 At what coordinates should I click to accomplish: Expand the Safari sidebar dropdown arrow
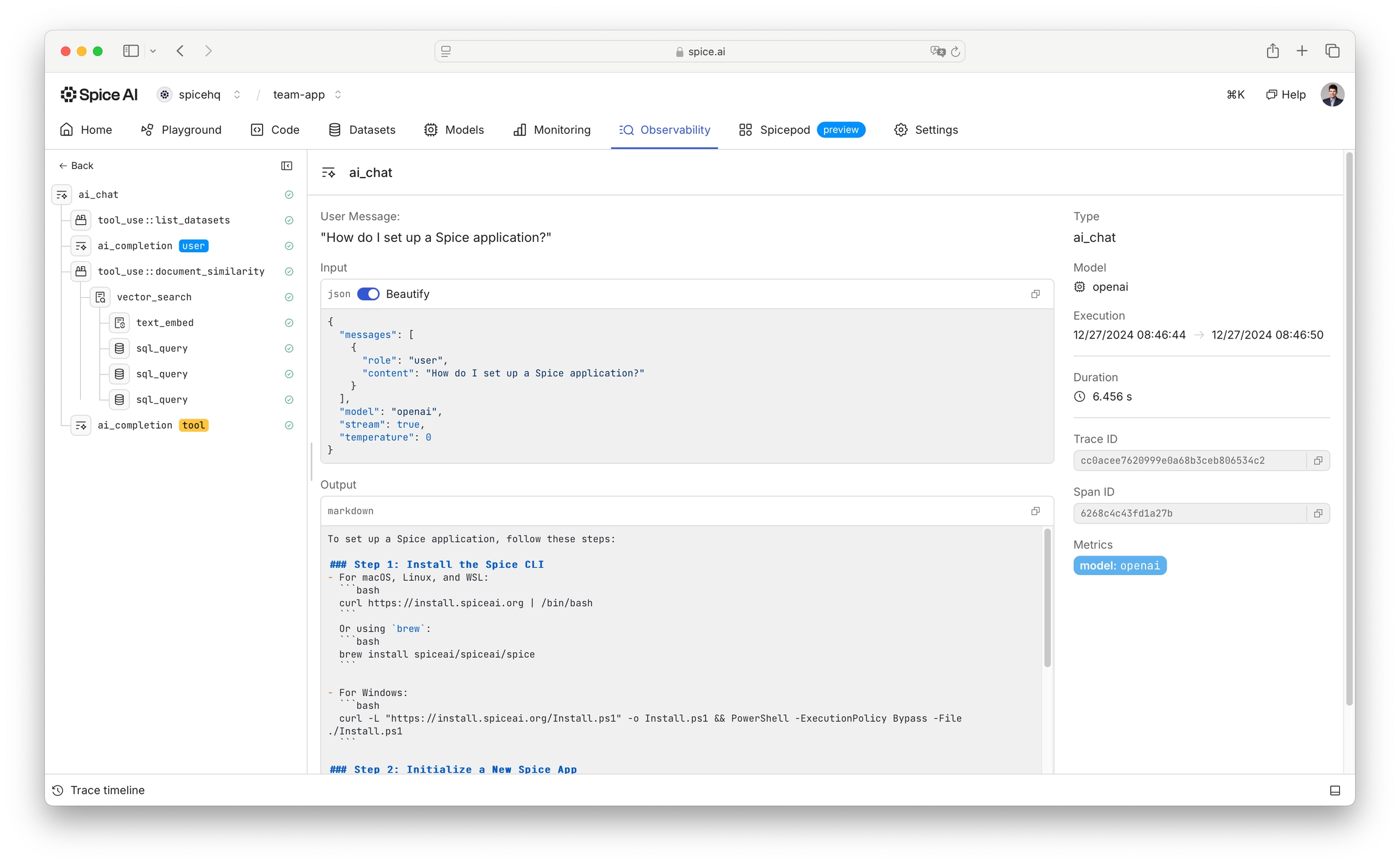(153, 51)
